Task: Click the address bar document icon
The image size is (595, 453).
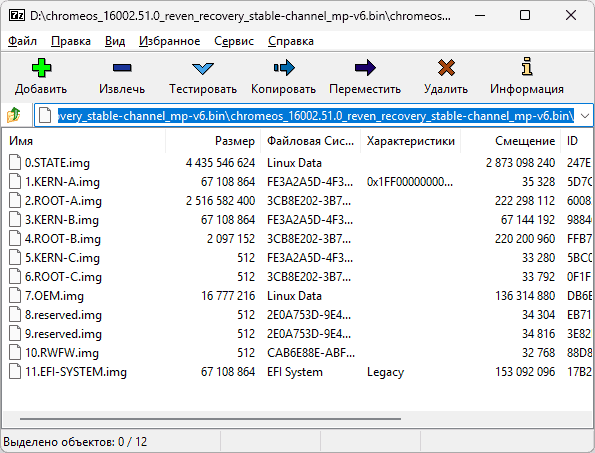Action: 45,115
